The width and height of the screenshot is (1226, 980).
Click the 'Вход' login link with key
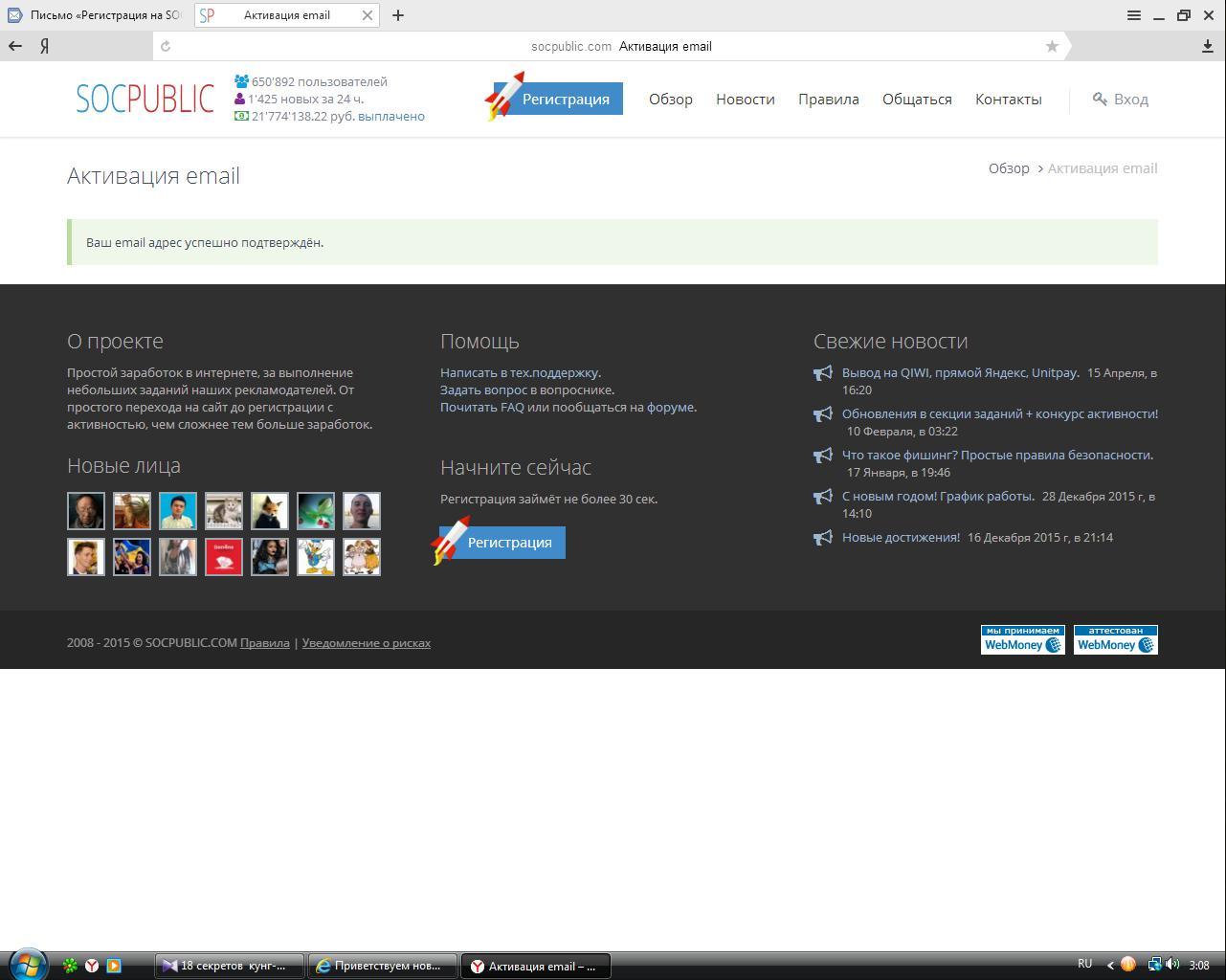pos(1121,99)
